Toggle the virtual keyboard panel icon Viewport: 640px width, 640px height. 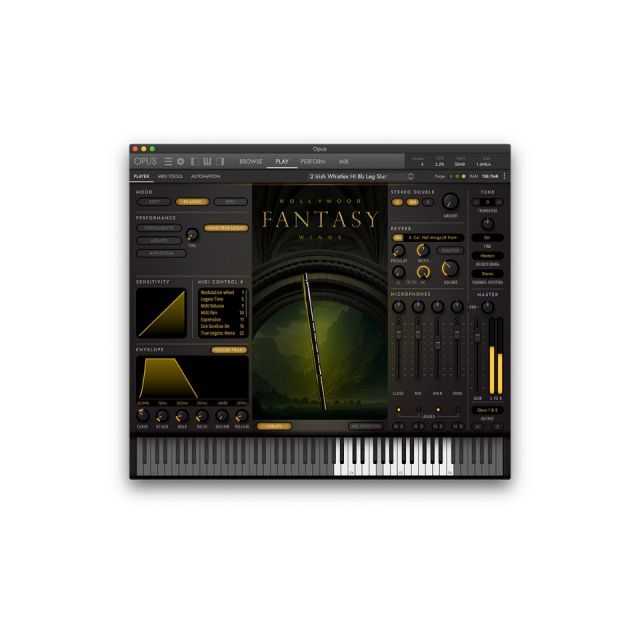[207, 162]
